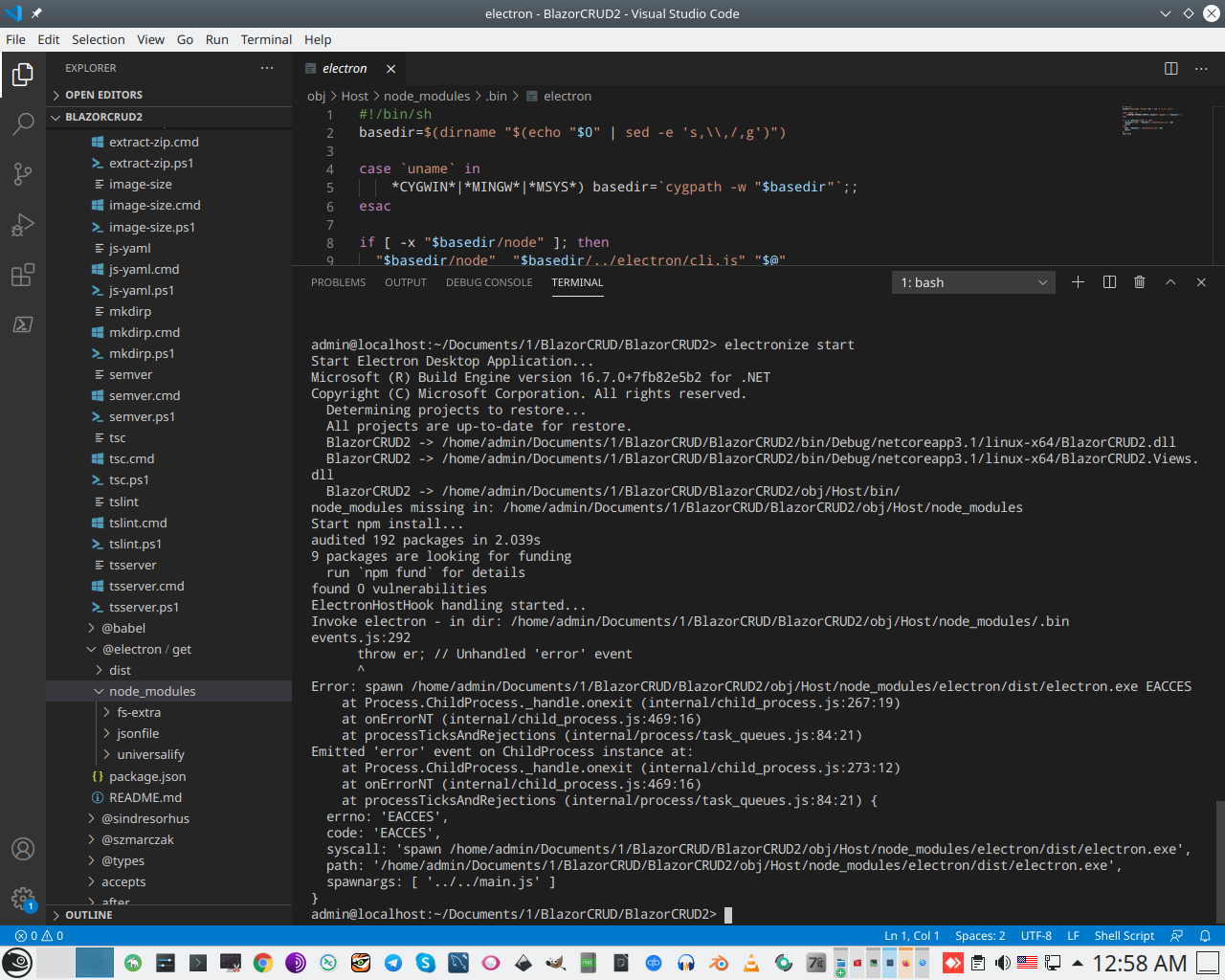Switch to the Output panel tab
The width and height of the screenshot is (1225, 980).
(406, 282)
